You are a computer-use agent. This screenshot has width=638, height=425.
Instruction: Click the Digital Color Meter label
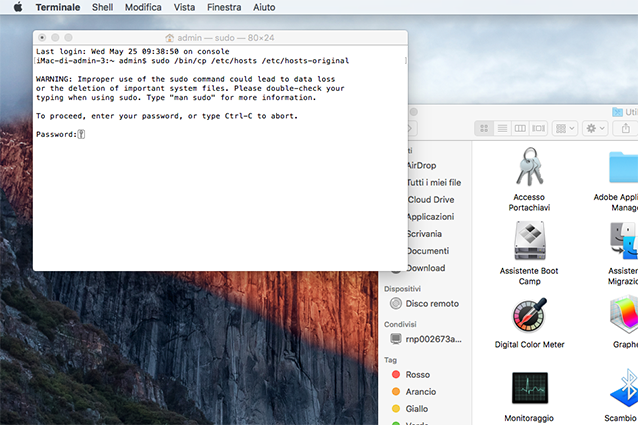tap(529, 344)
